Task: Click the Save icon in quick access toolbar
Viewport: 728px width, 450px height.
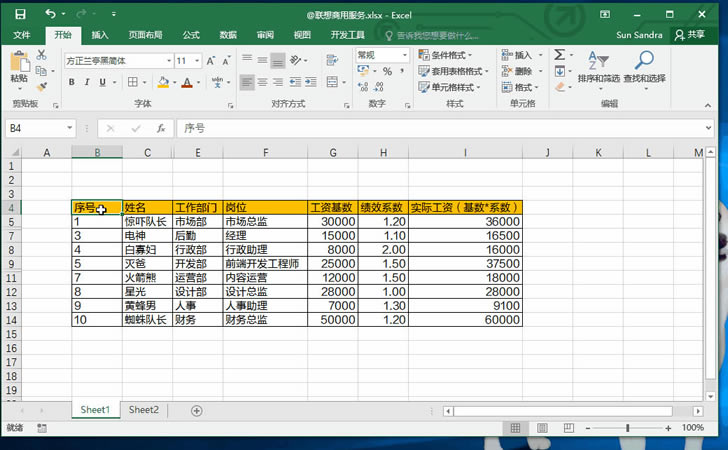Action: click(21, 15)
